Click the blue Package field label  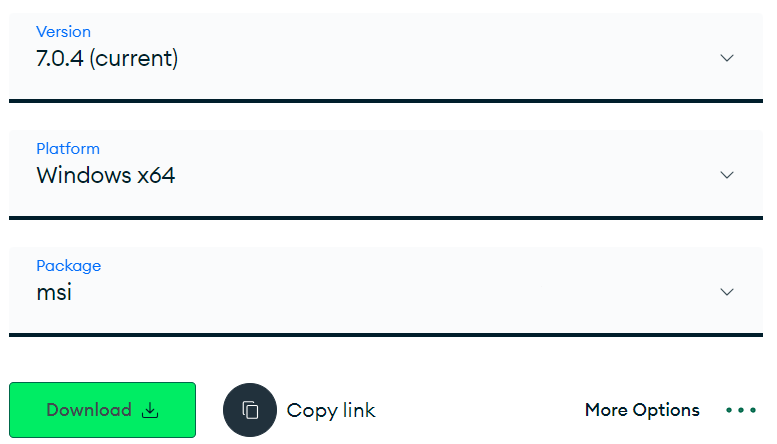(x=68, y=266)
